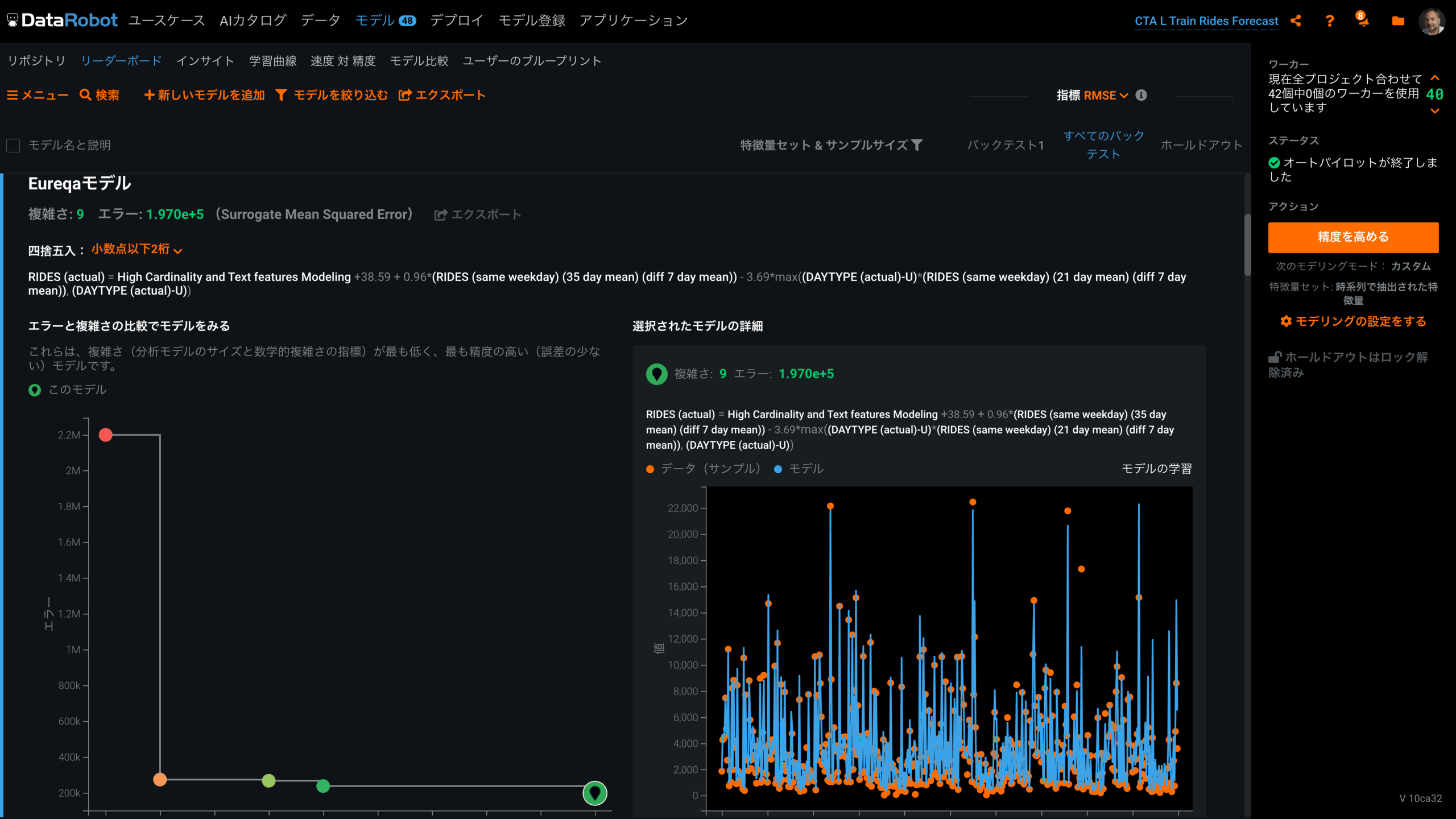Select the middle green point on chart
This screenshot has width=1456, height=819.
323,786
